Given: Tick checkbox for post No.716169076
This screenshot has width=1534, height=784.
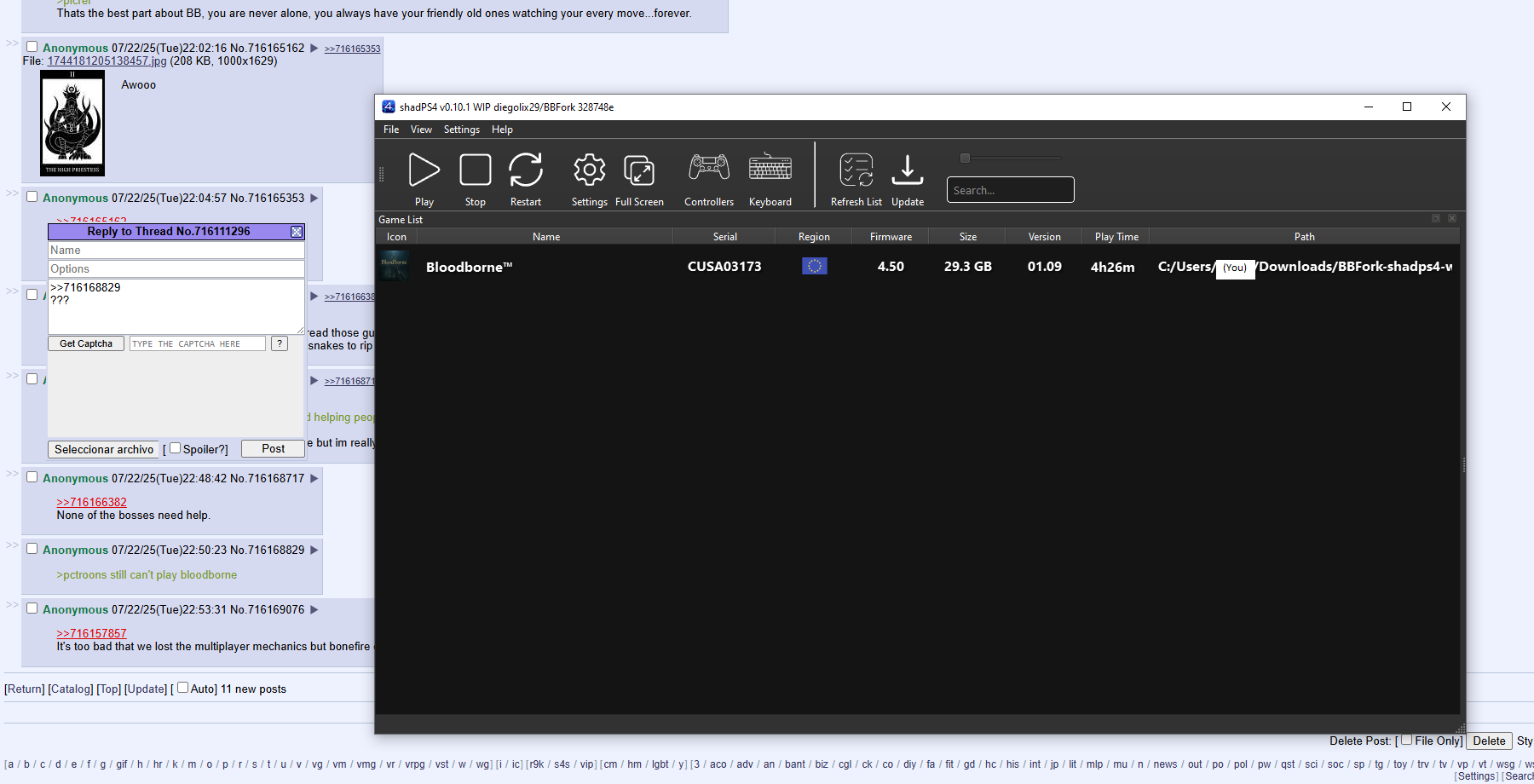Looking at the screenshot, I should (32, 608).
